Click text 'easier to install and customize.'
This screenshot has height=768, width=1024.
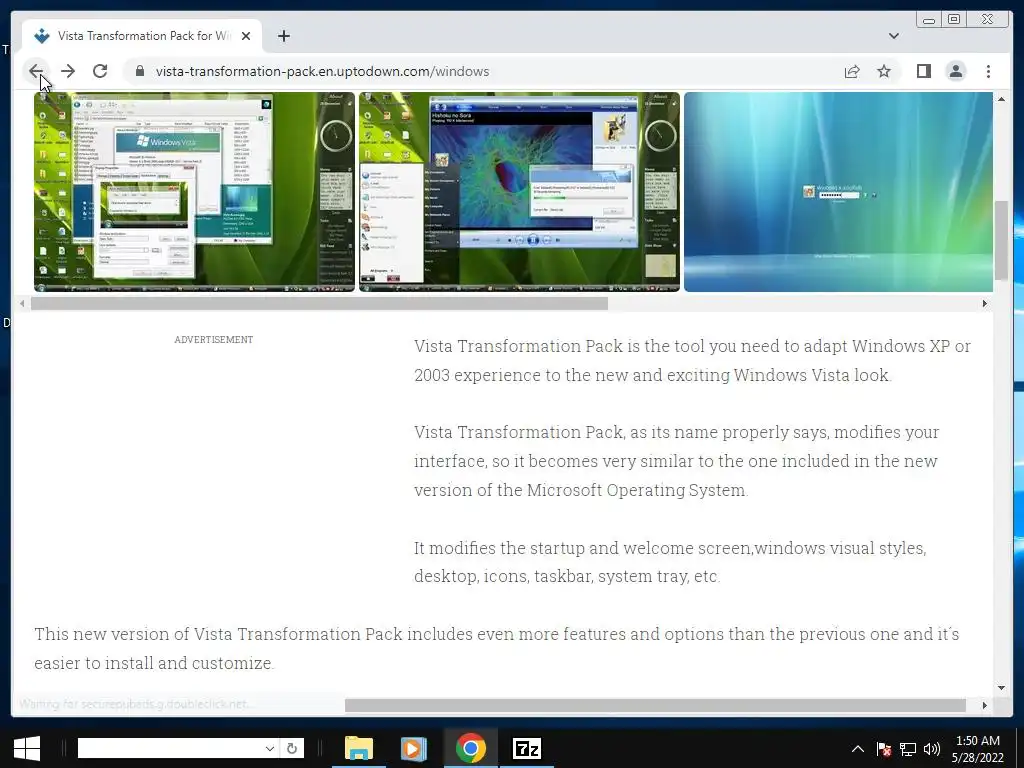pos(154,663)
